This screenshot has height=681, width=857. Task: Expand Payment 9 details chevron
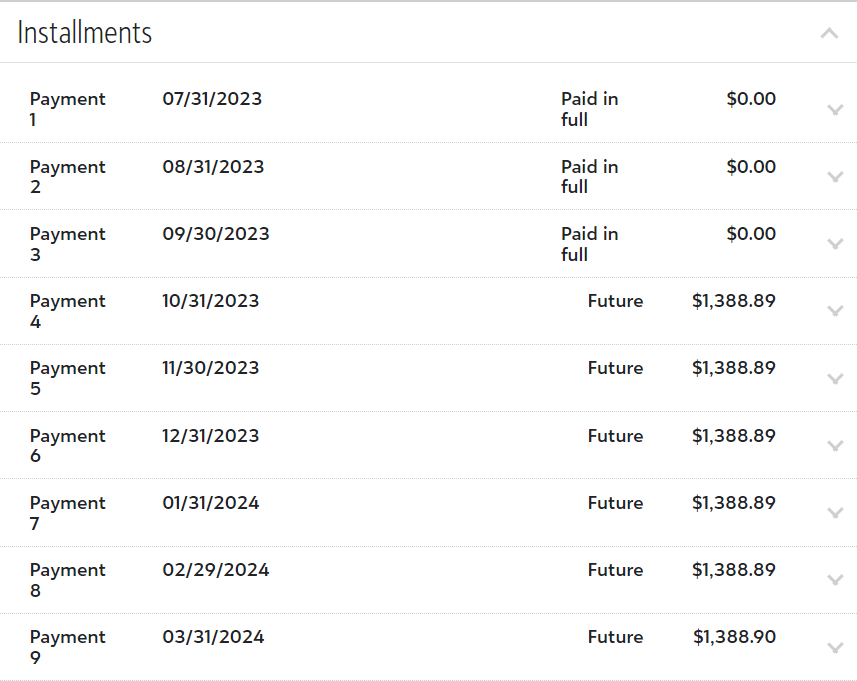tap(836, 647)
